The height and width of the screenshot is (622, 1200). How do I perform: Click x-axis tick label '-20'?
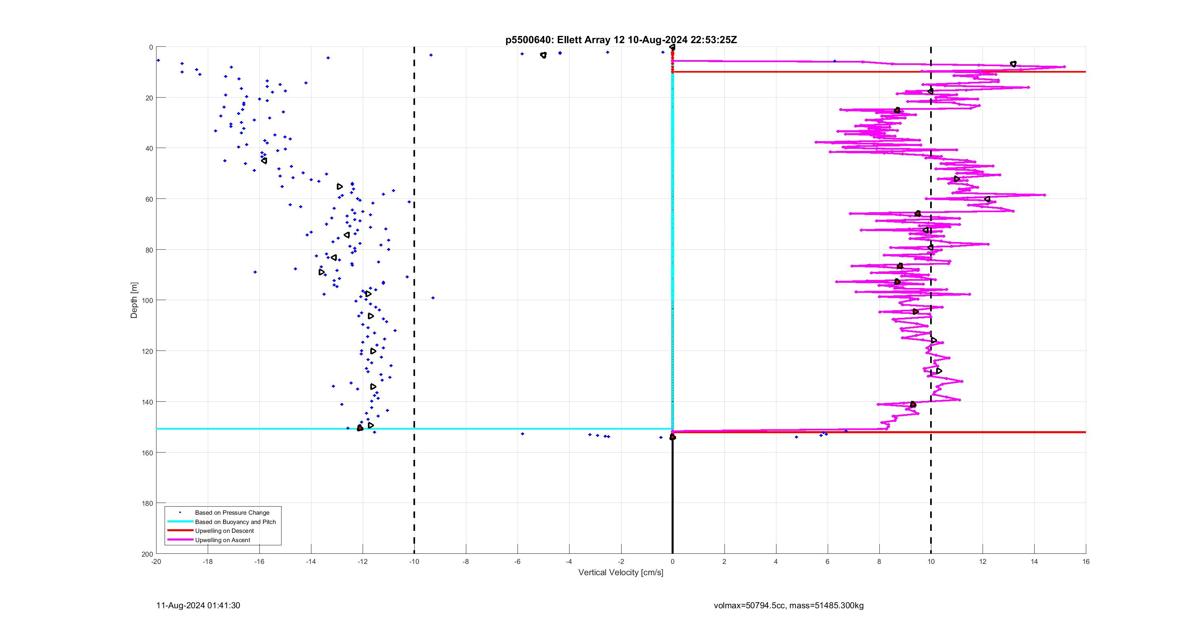[x=156, y=561]
